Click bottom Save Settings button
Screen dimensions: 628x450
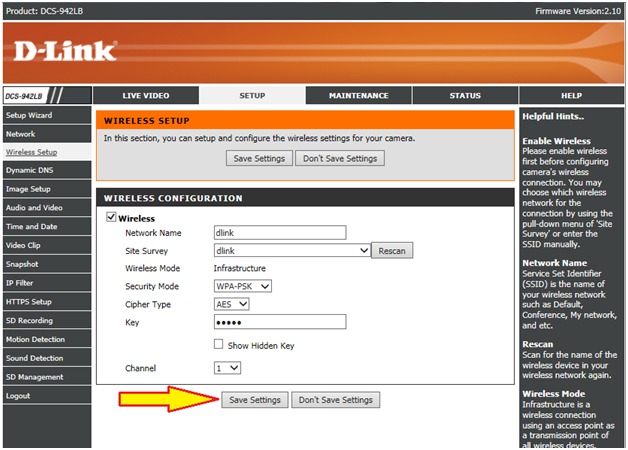click(255, 400)
